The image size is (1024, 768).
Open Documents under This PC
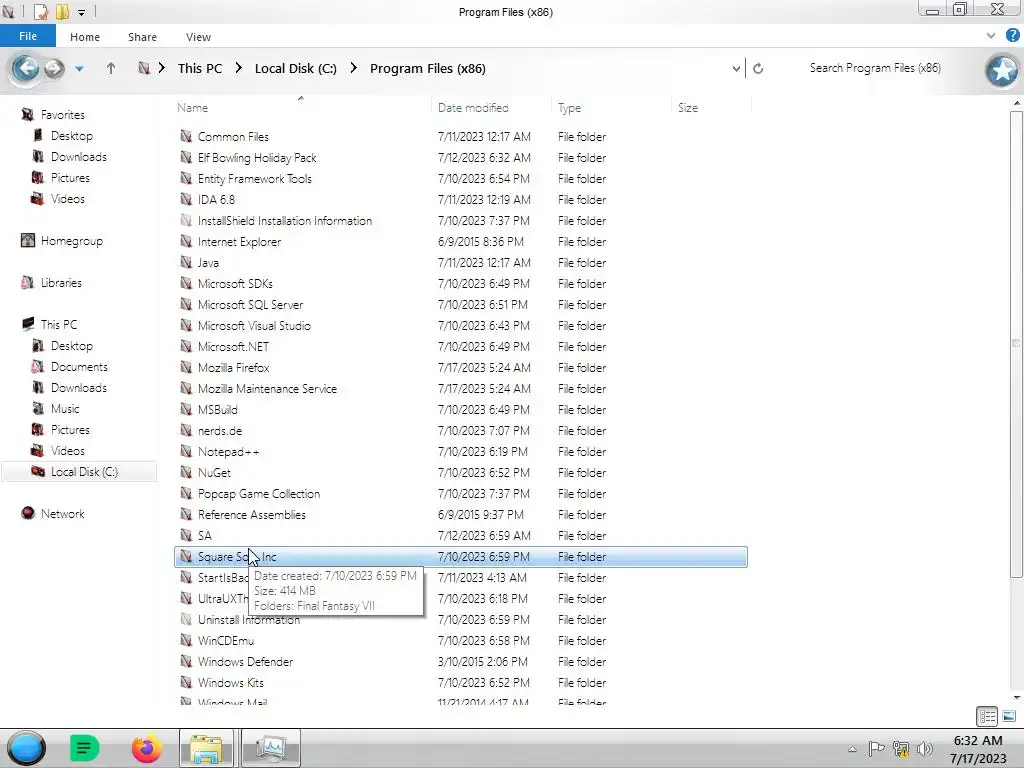point(79,367)
